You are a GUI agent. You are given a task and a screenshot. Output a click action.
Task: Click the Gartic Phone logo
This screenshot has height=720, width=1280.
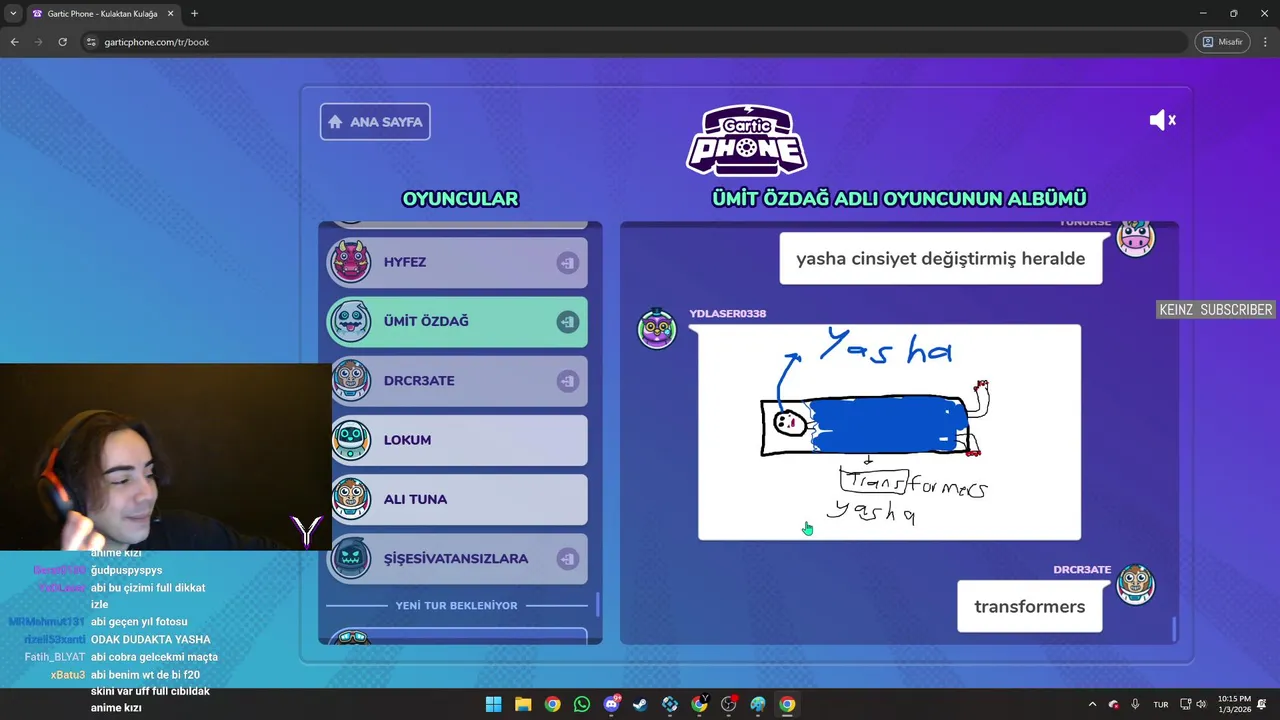[x=746, y=141]
